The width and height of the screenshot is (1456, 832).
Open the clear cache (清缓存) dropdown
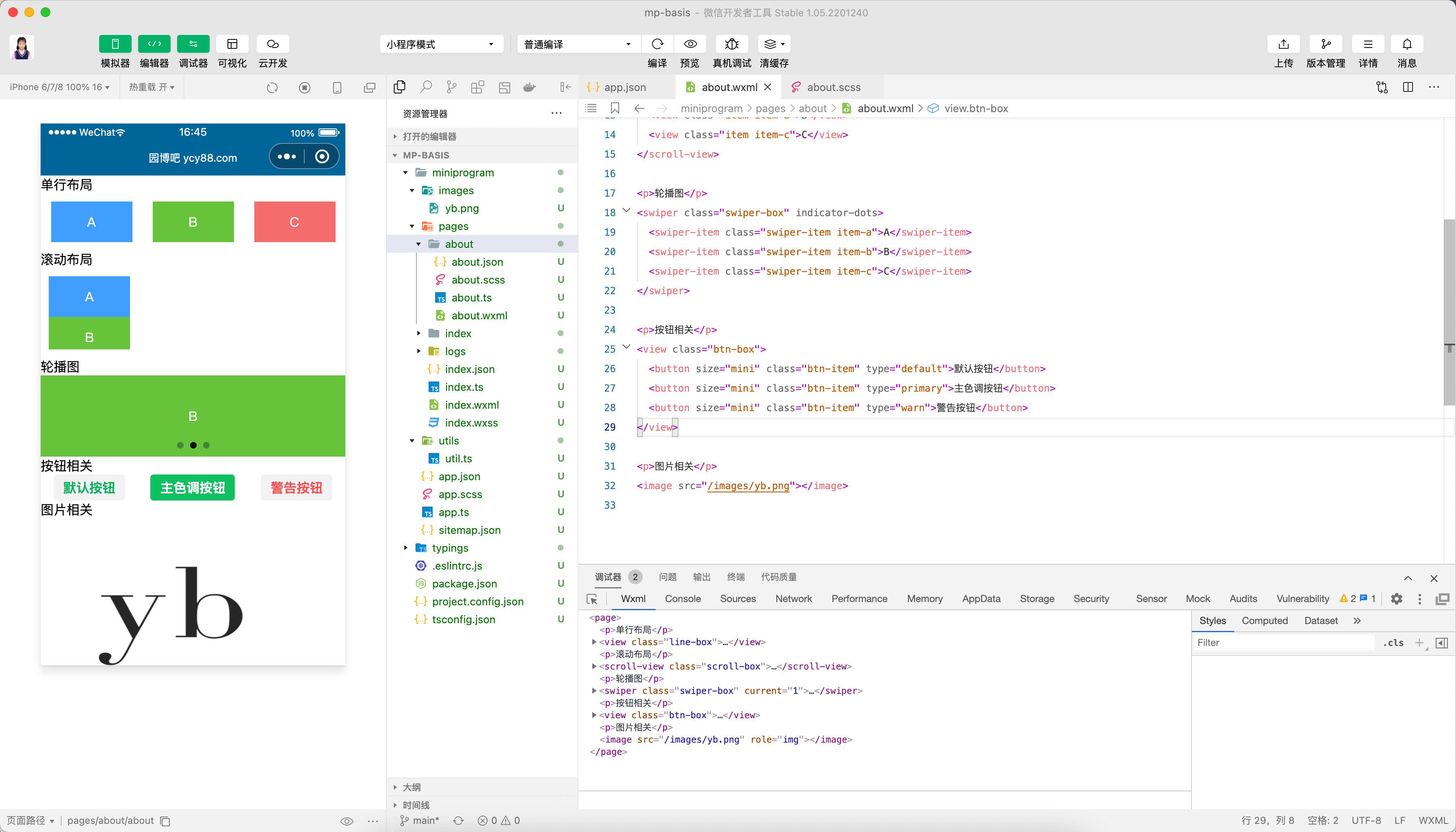tap(774, 44)
